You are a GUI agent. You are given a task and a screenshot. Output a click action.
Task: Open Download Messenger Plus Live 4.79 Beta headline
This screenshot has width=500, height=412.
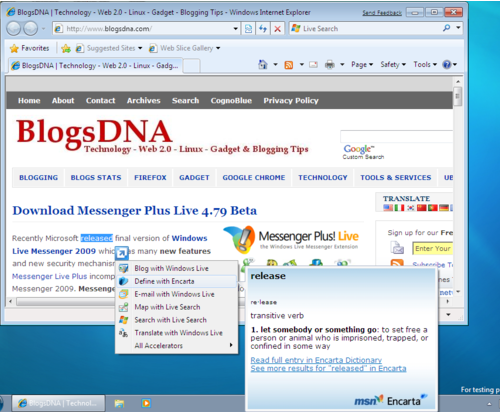pos(135,211)
